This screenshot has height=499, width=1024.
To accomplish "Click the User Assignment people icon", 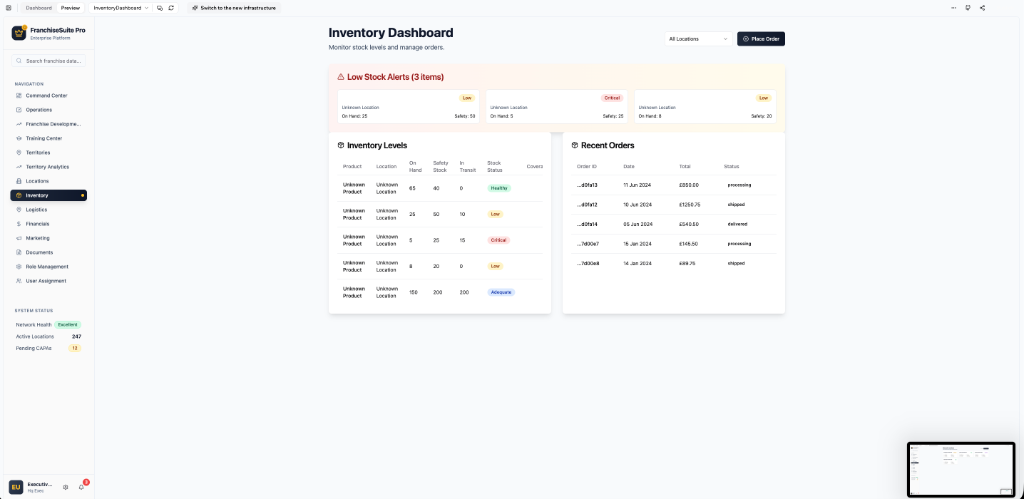I will coord(19,281).
